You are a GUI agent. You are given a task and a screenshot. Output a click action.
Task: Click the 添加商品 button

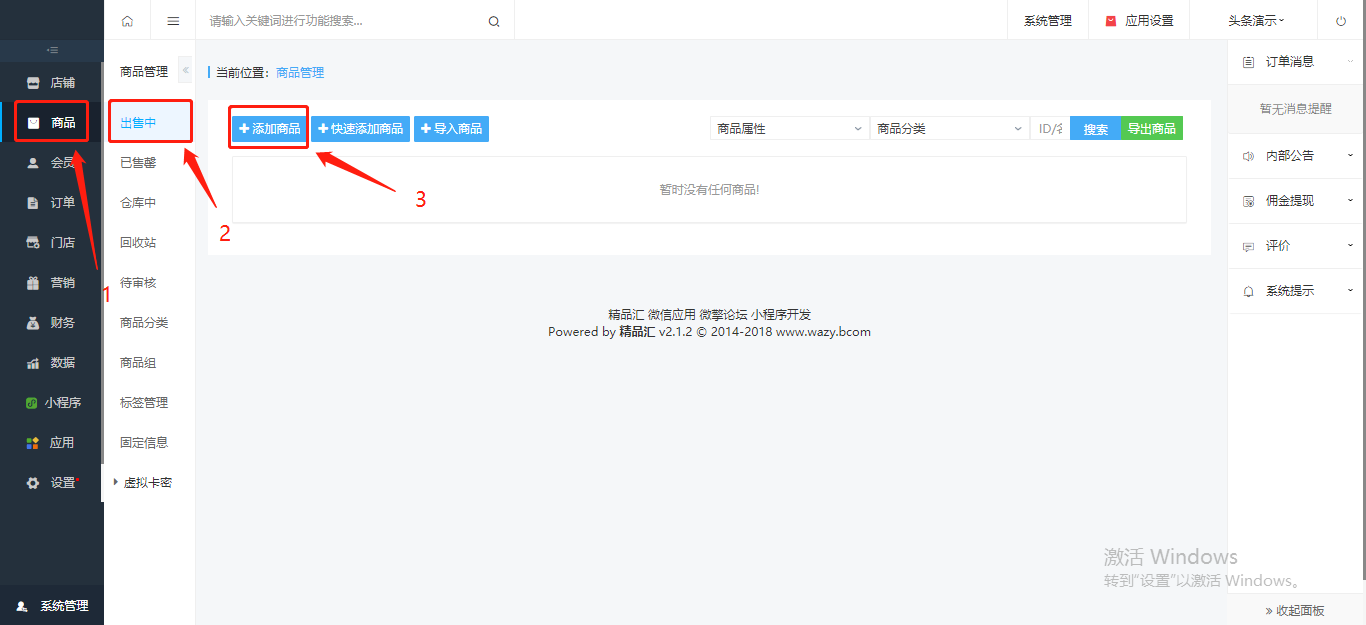click(270, 129)
